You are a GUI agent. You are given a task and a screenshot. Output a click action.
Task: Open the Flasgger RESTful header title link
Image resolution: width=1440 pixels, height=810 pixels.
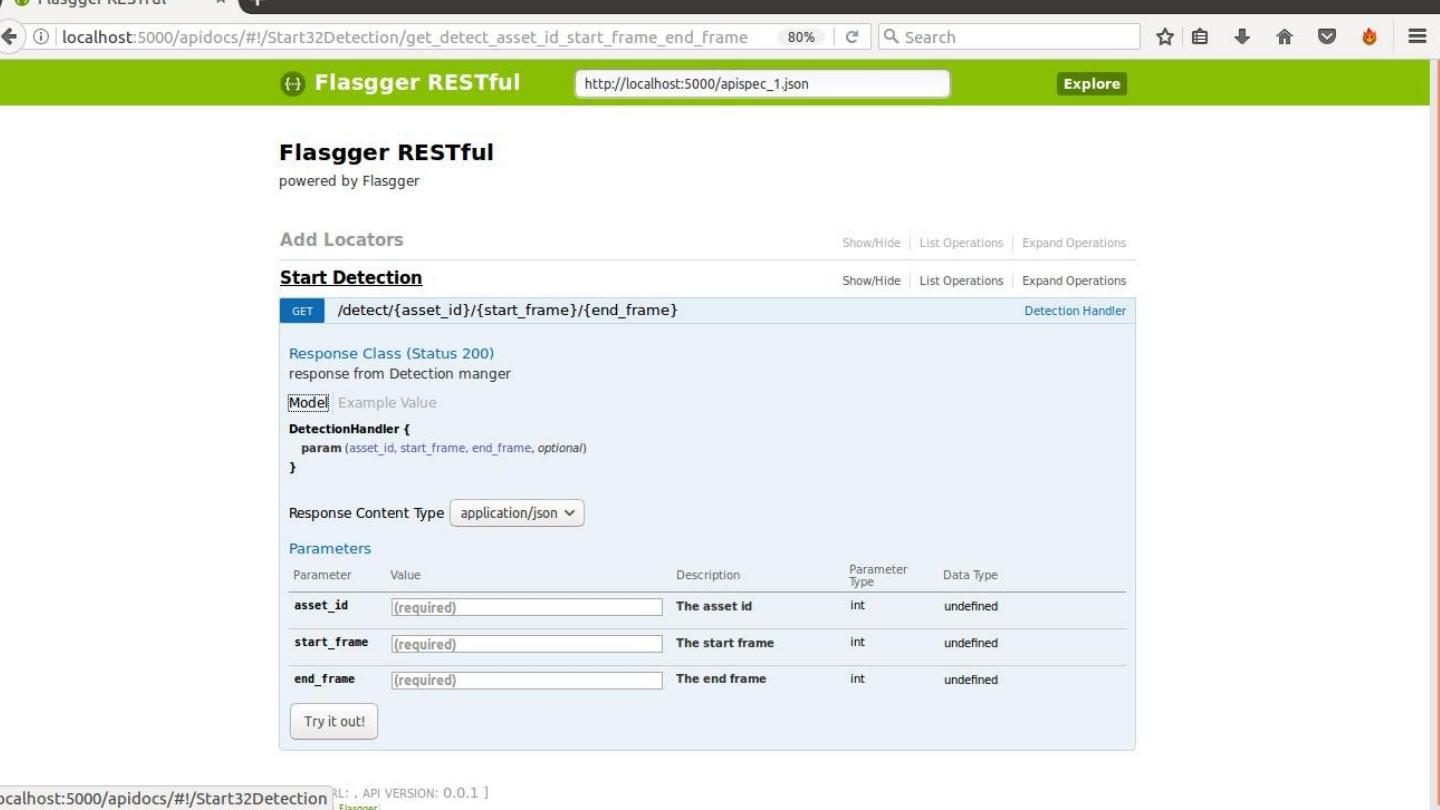coord(417,83)
